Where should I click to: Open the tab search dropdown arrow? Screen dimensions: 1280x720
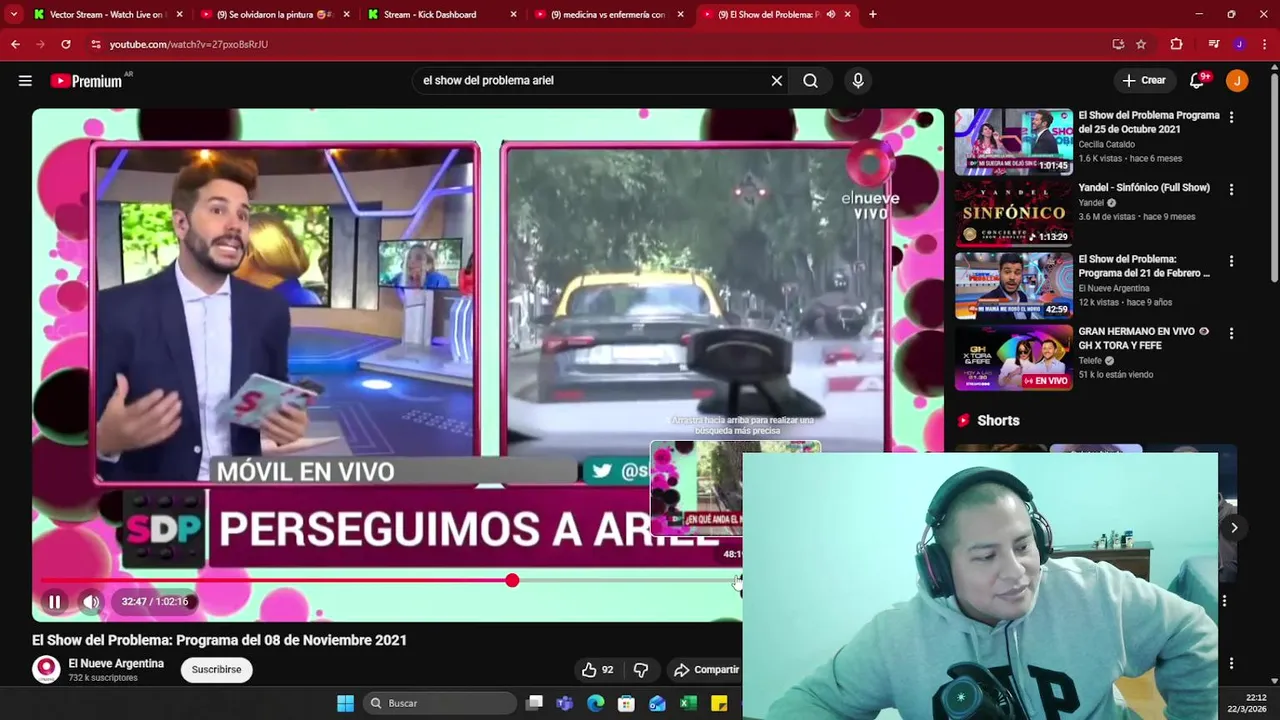tap(13, 14)
